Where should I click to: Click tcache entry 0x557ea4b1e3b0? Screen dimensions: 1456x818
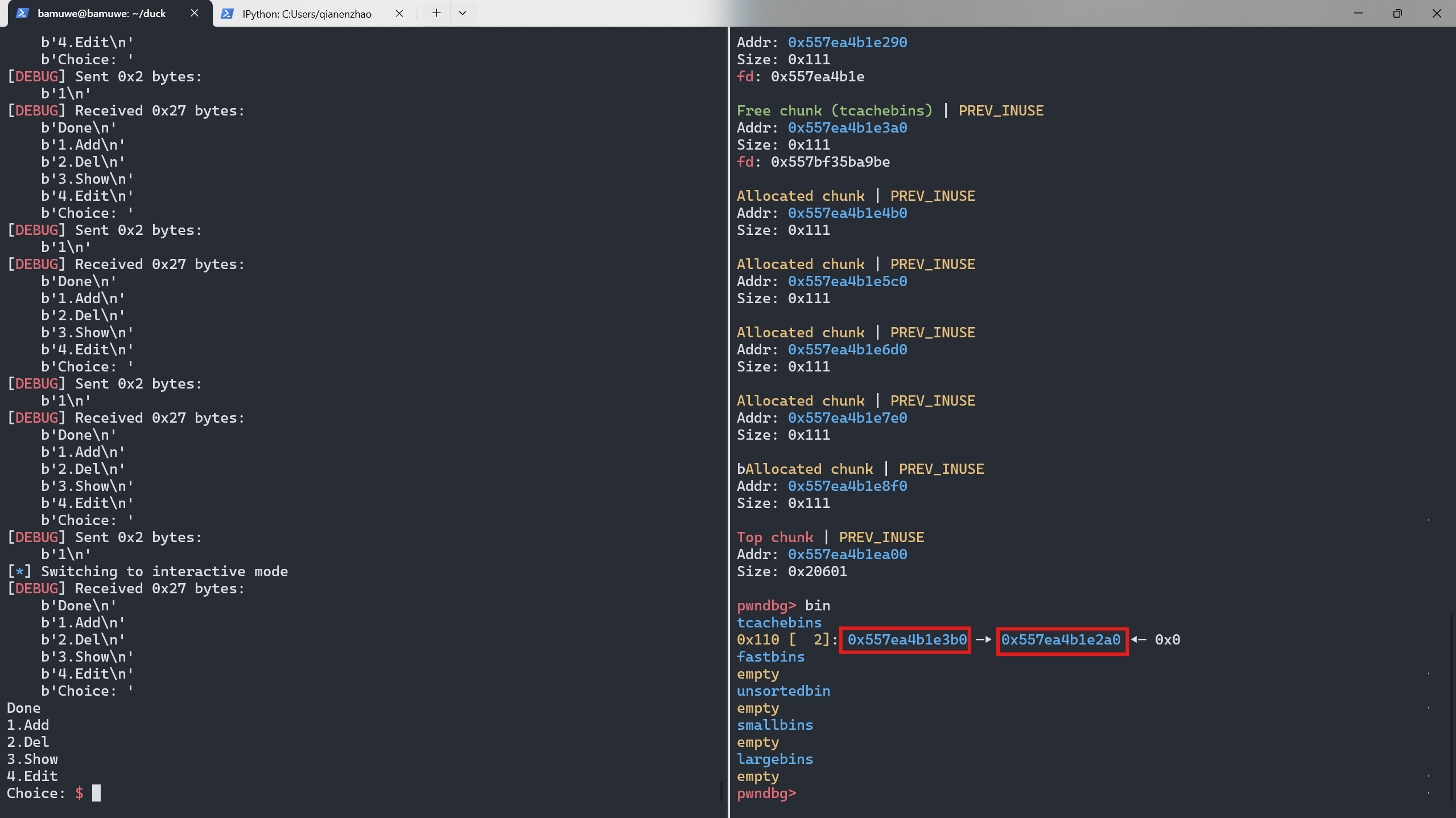(907, 639)
